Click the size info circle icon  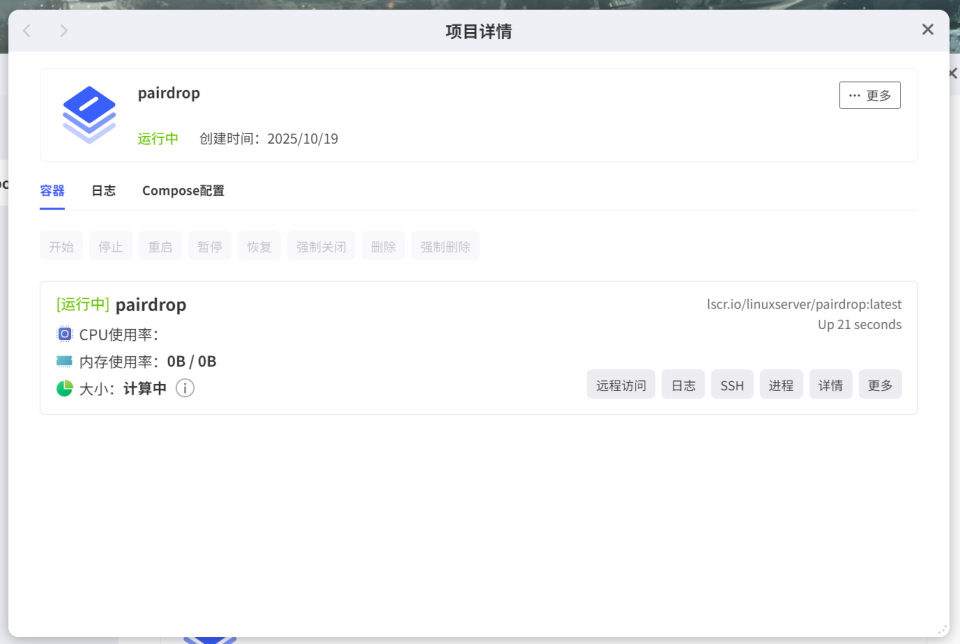coord(185,388)
